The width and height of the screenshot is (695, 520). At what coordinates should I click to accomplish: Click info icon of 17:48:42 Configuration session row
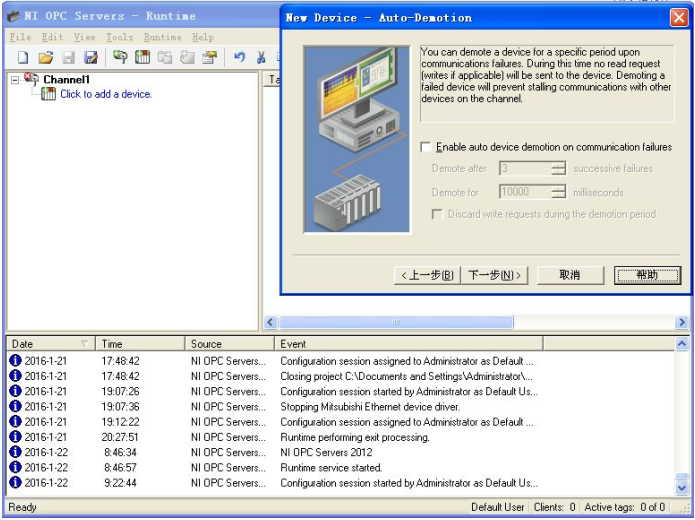15,360
